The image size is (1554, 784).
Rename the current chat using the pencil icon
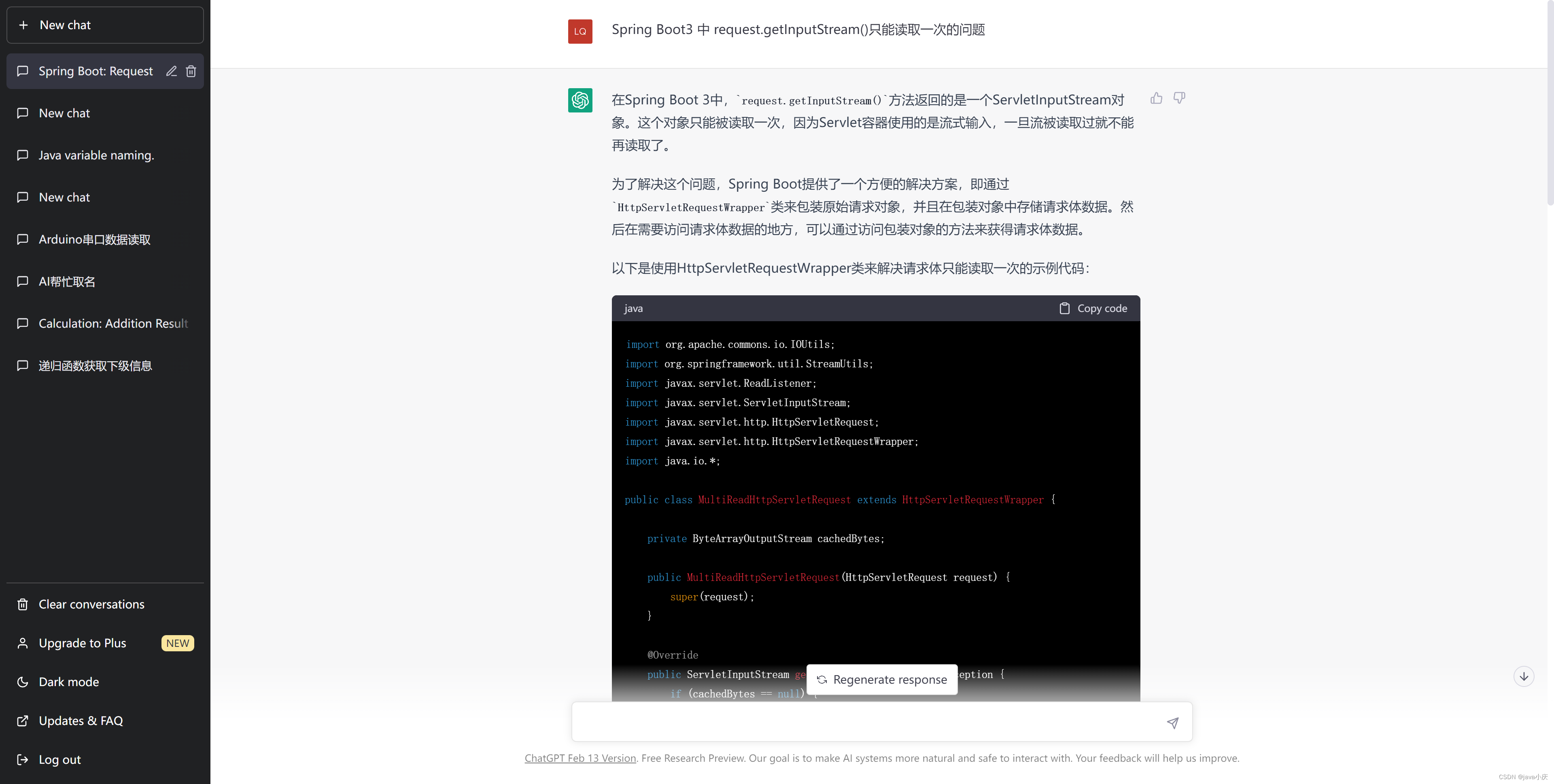(x=171, y=71)
